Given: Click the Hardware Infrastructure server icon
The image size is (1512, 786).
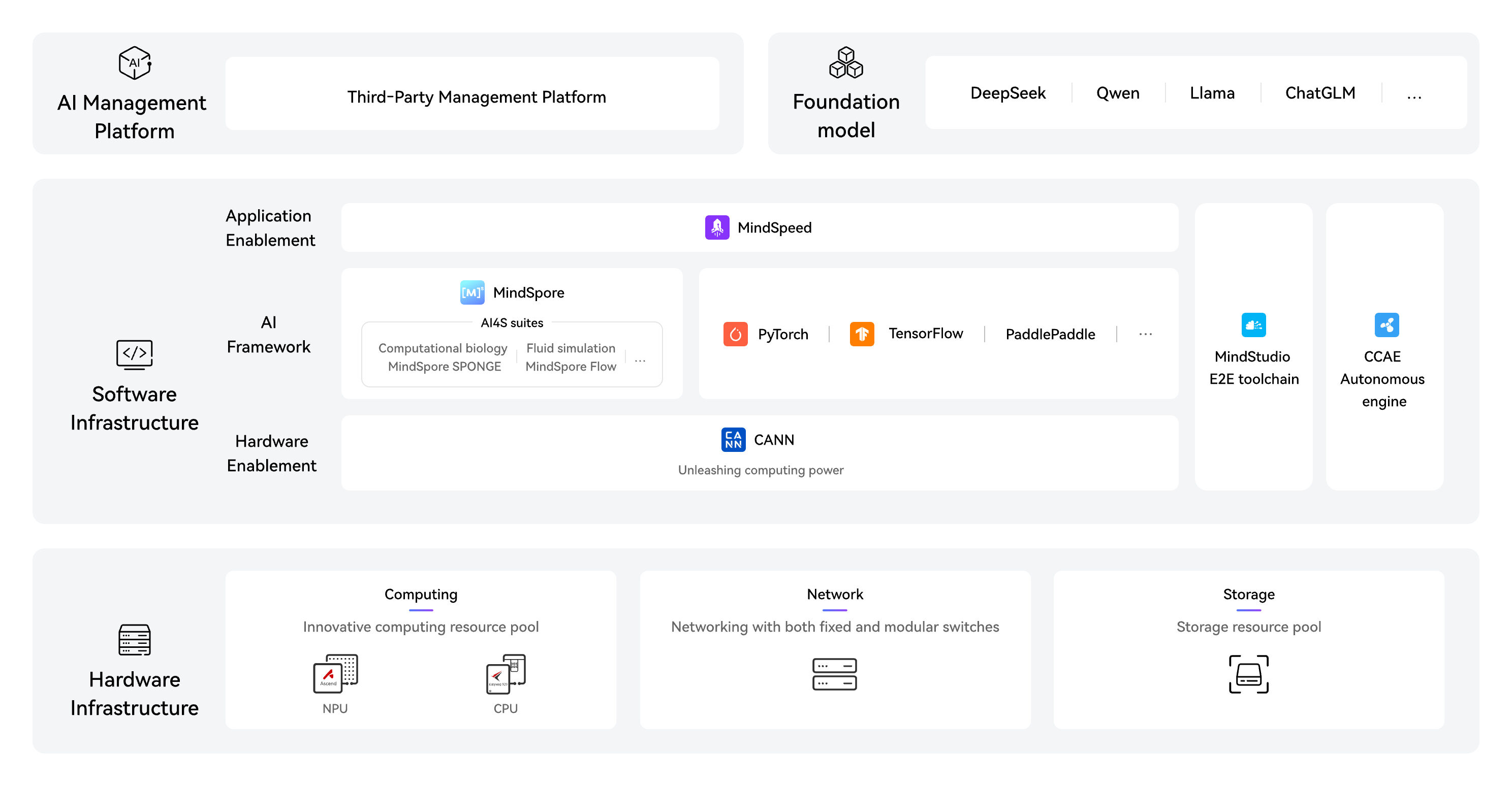Looking at the screenshot, I should 135,639.
